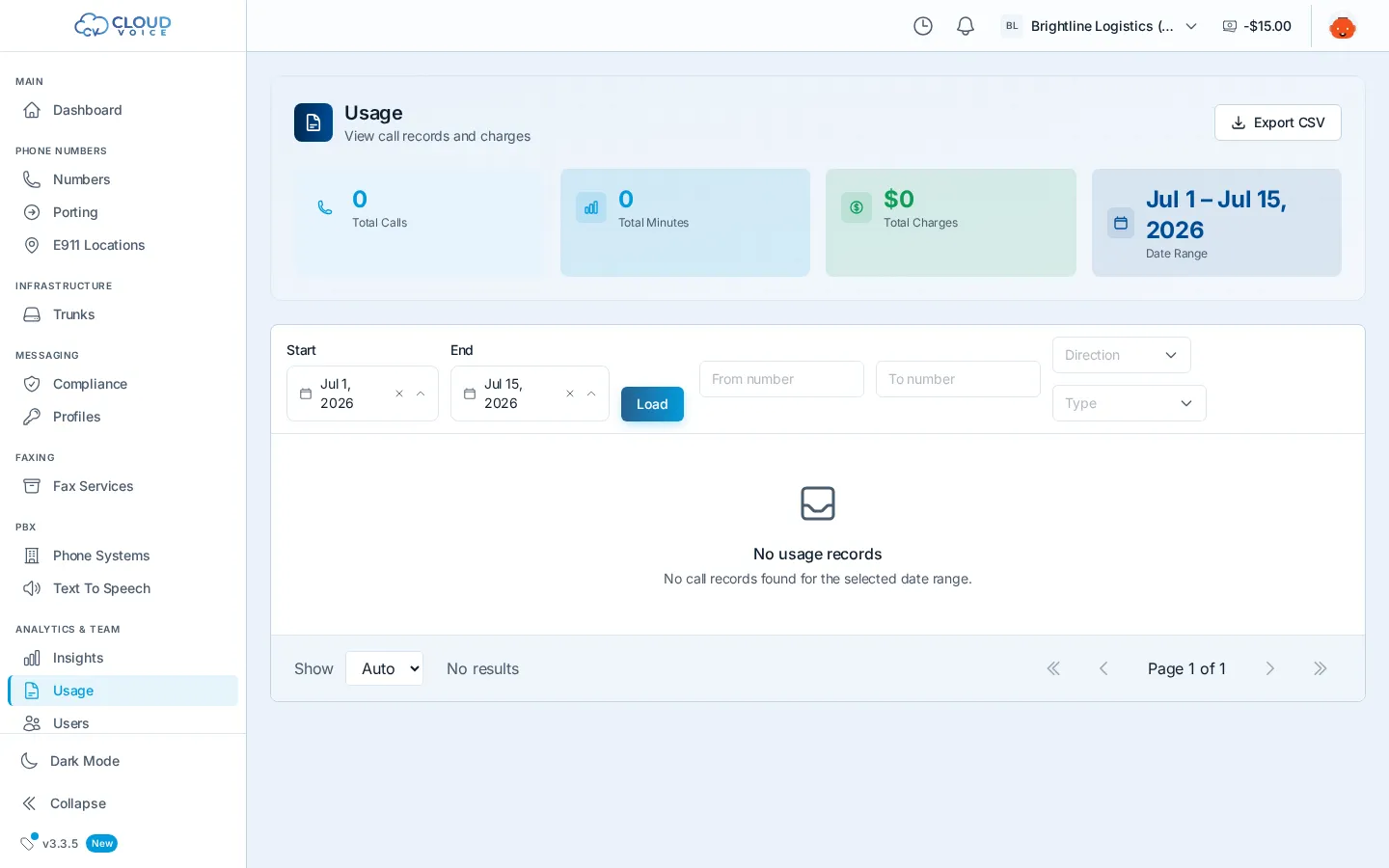Open the Show rows Auto selector
Screen dimensions: 1389x868
(x=384, y=668)
